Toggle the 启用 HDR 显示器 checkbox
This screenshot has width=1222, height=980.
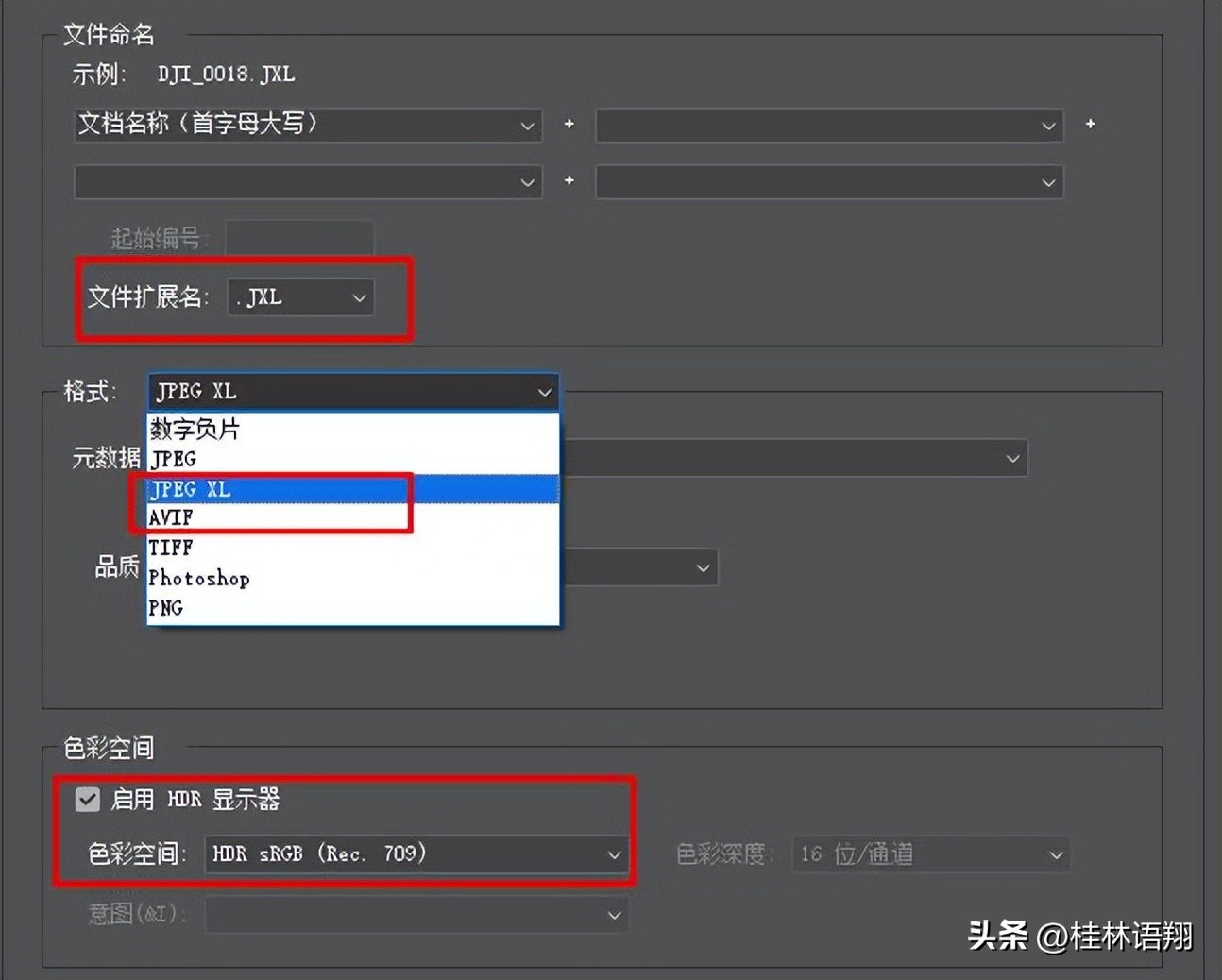(88, 800)
